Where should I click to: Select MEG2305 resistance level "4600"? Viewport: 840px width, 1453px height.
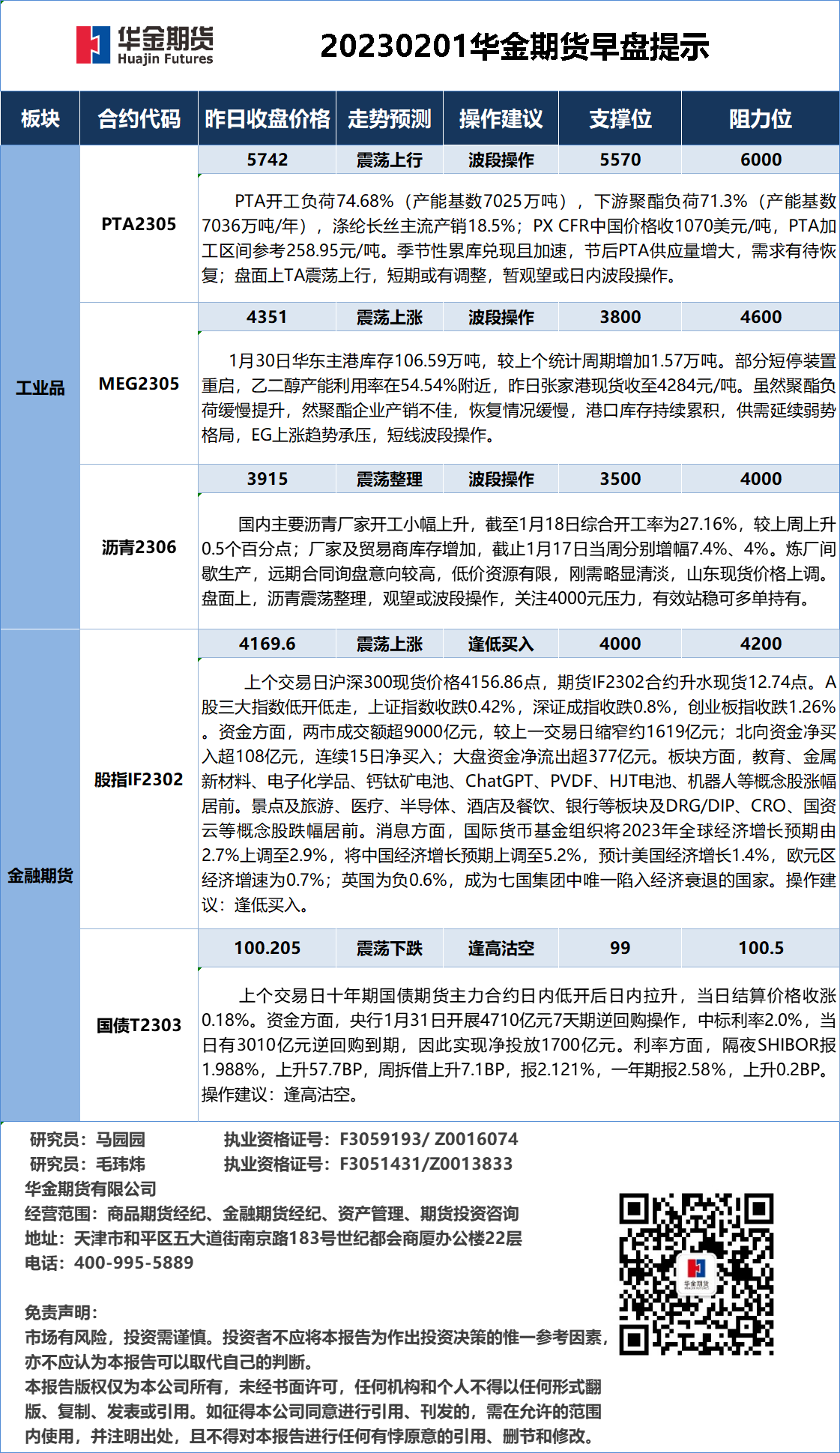[761, 317]
